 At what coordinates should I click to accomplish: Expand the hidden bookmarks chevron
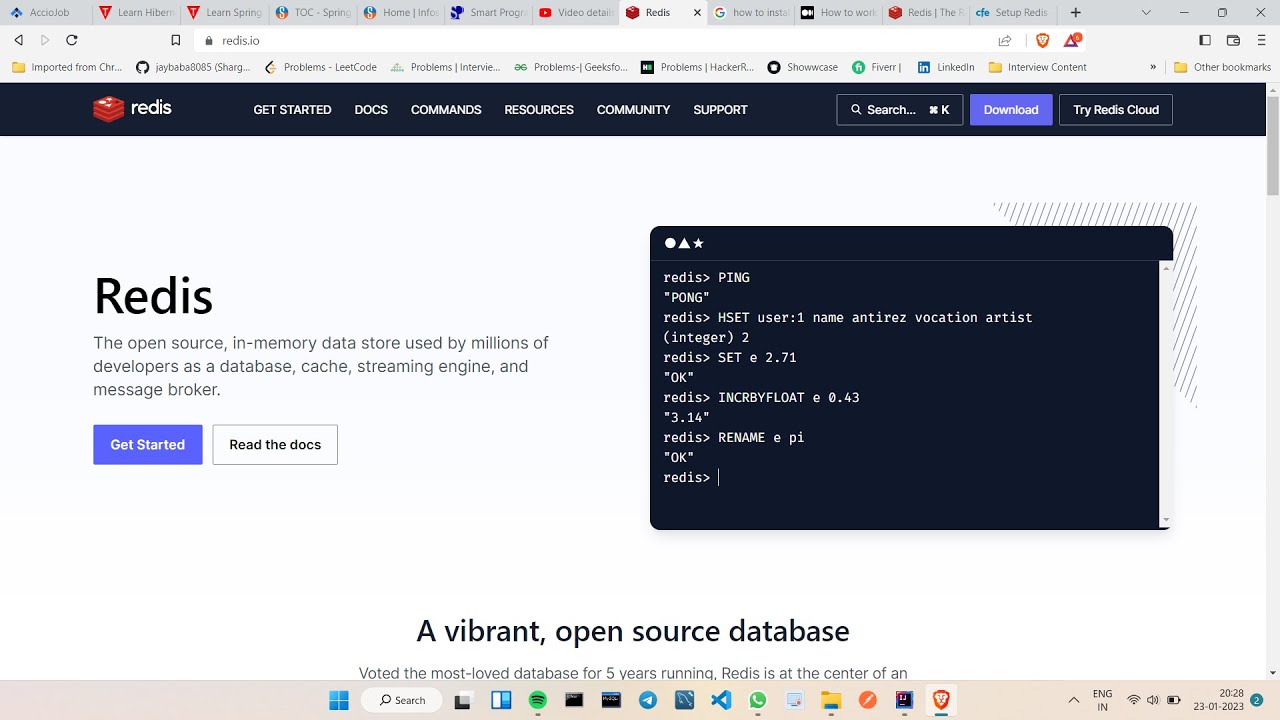pyautogui.click(x=1153, y=67)
